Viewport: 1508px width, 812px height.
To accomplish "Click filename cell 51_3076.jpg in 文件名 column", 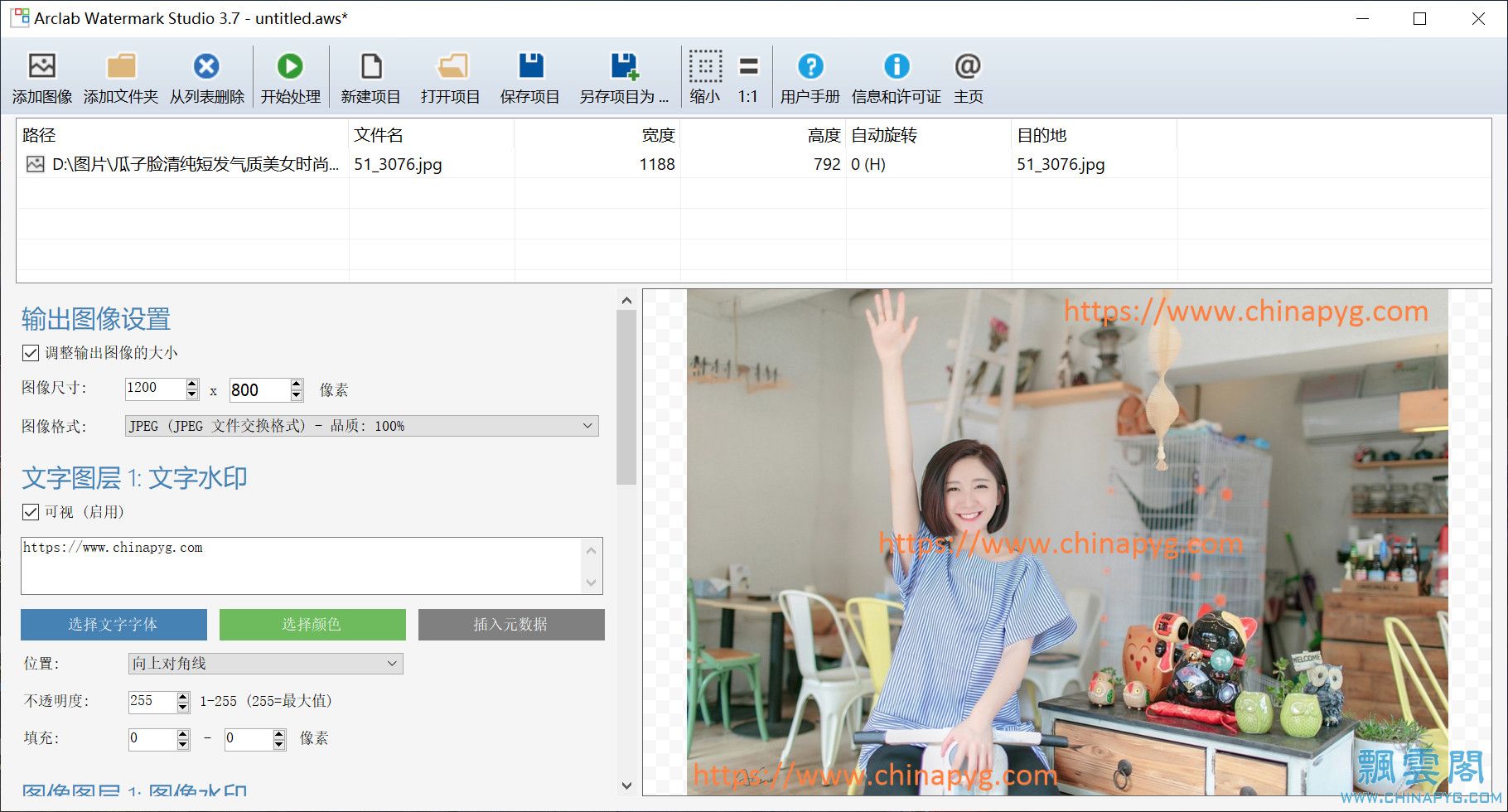I will click(x=398, y=164).
